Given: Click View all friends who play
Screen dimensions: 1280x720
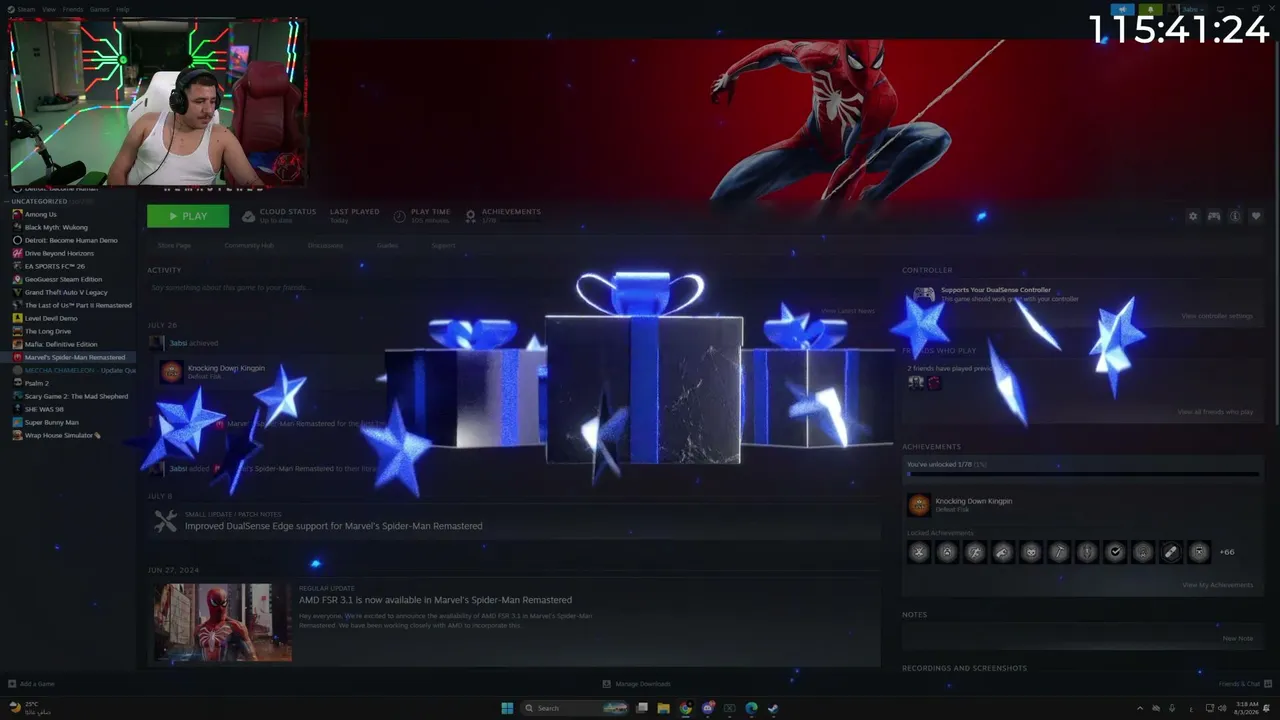Looking at the screenshot, I should coord(1215,412).
